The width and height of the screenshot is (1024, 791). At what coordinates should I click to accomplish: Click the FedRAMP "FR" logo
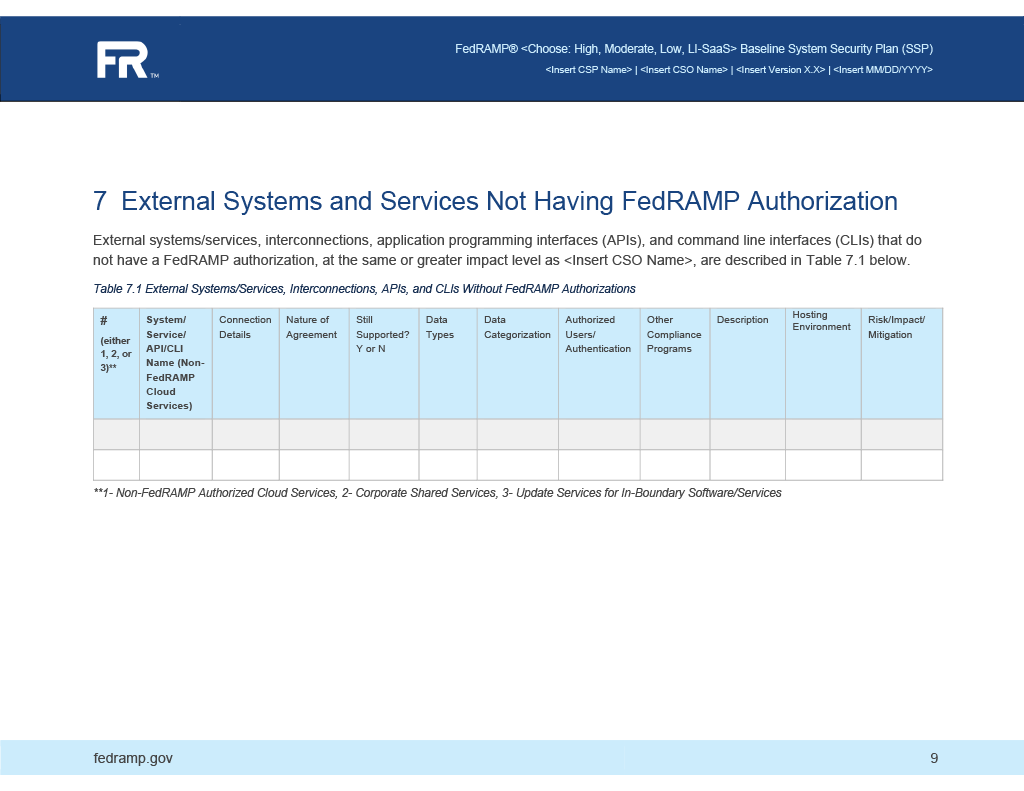(x=122, y=59)
